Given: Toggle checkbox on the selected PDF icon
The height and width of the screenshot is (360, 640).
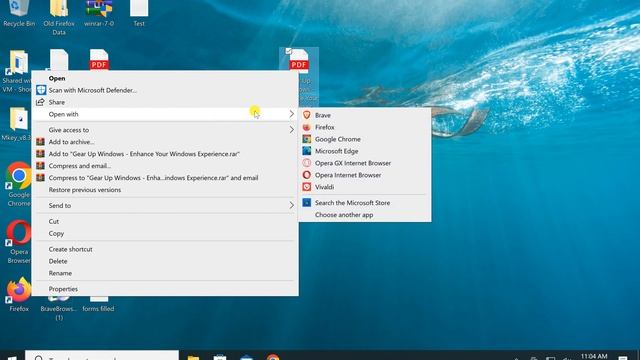Looking at the screenshot, I should [x=288, y=51].
